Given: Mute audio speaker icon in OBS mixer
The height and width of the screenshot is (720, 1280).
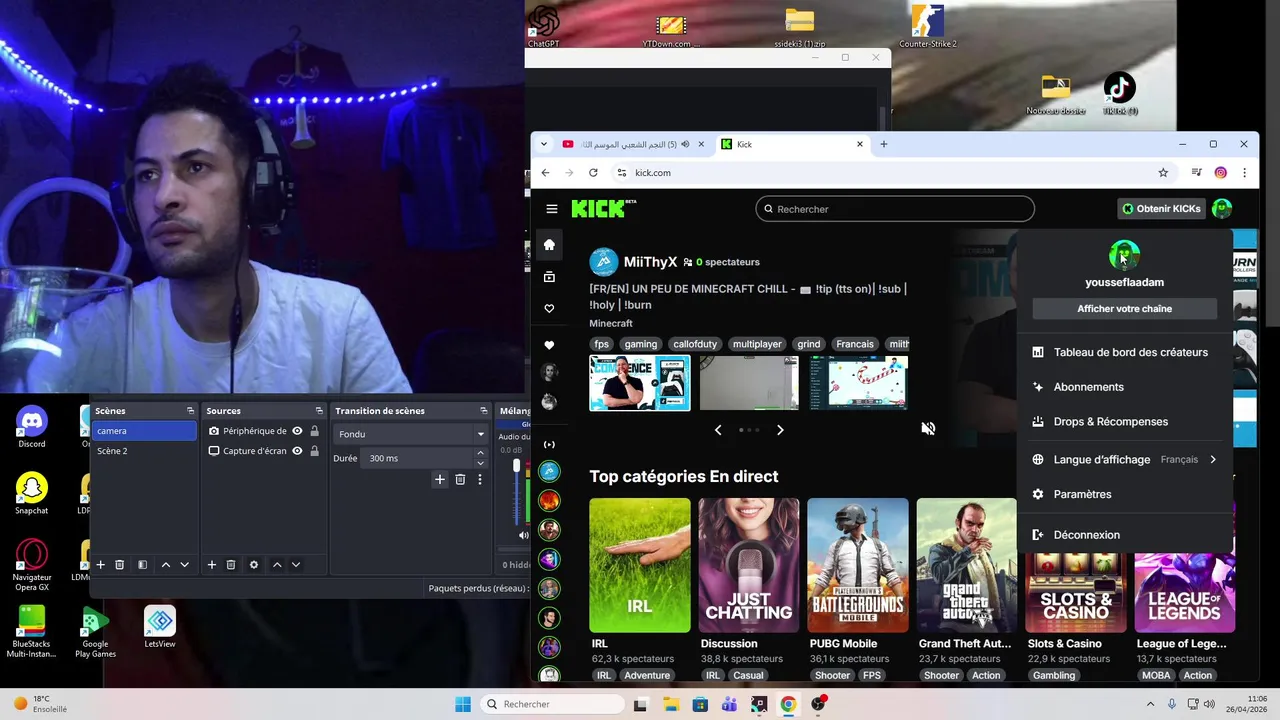Looking at the screenshot, I should click(523, 535).
